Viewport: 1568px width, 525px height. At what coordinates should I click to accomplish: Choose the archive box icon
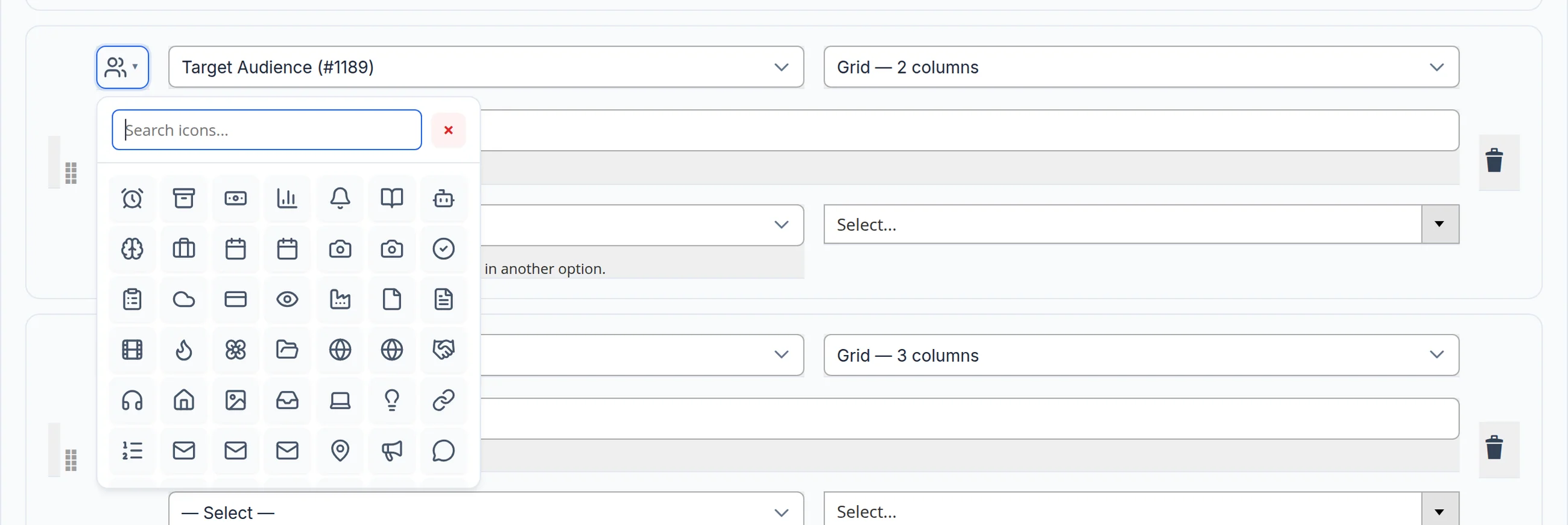184,198
